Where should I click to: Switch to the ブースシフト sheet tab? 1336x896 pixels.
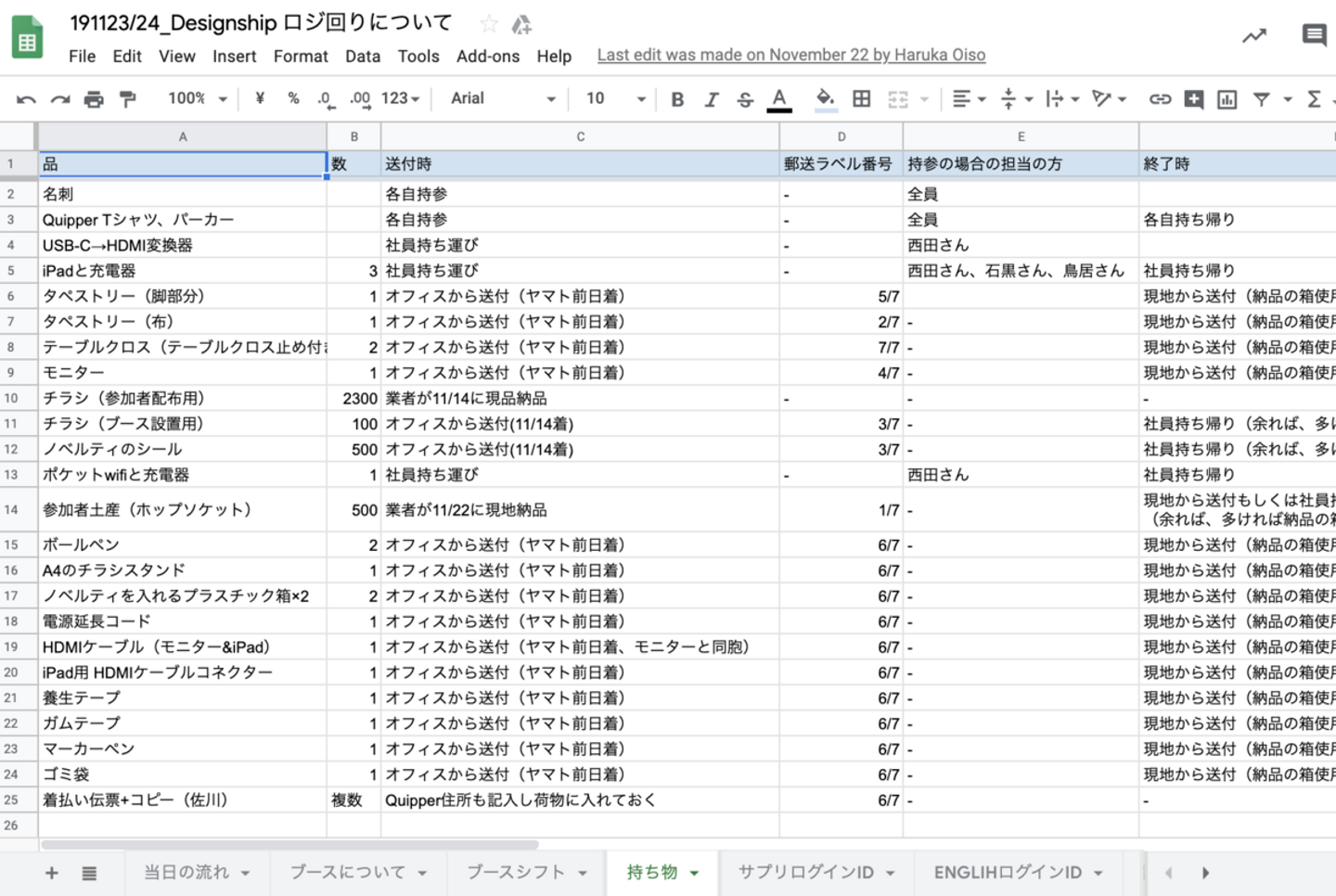tap(526, 872)
